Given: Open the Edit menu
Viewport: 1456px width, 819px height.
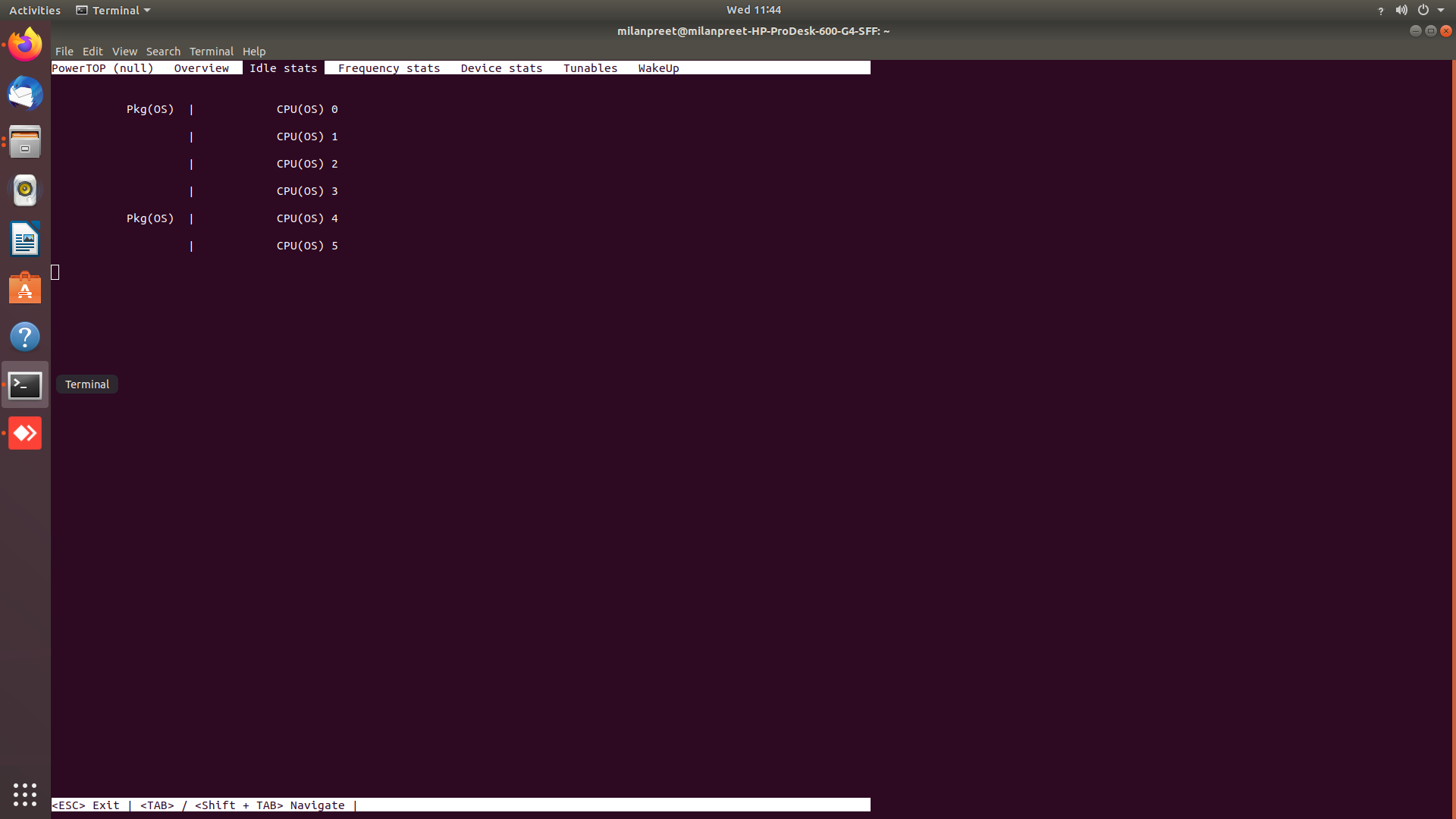Looking at the screenshot, I should click(93, 52).
